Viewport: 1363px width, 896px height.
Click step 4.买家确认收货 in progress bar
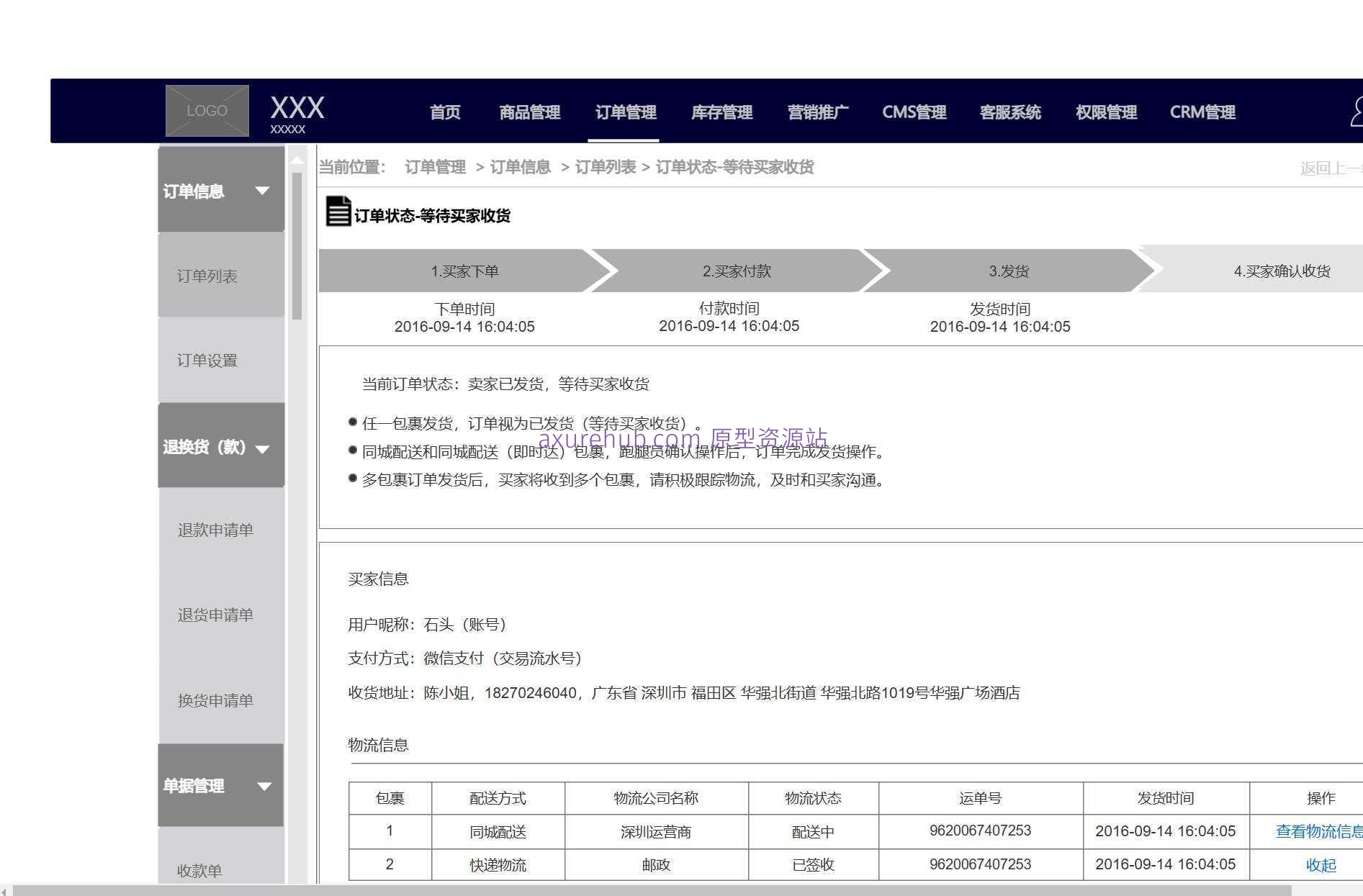pos(1281,271)
